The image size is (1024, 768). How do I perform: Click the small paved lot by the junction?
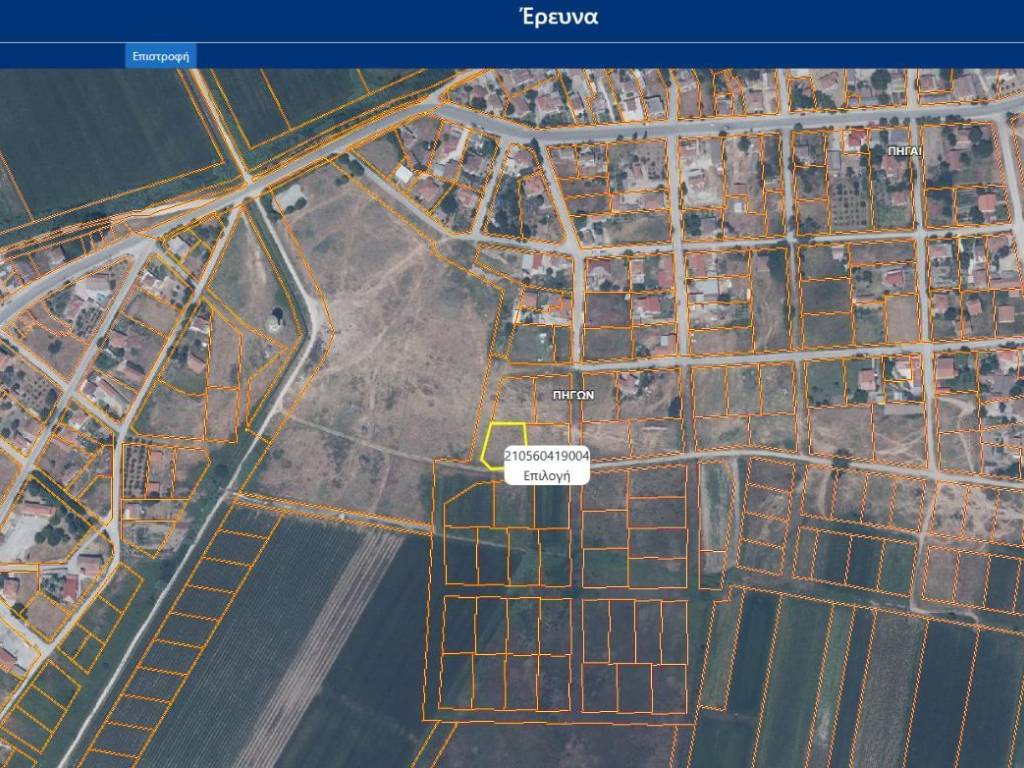(x=290, y=197)
